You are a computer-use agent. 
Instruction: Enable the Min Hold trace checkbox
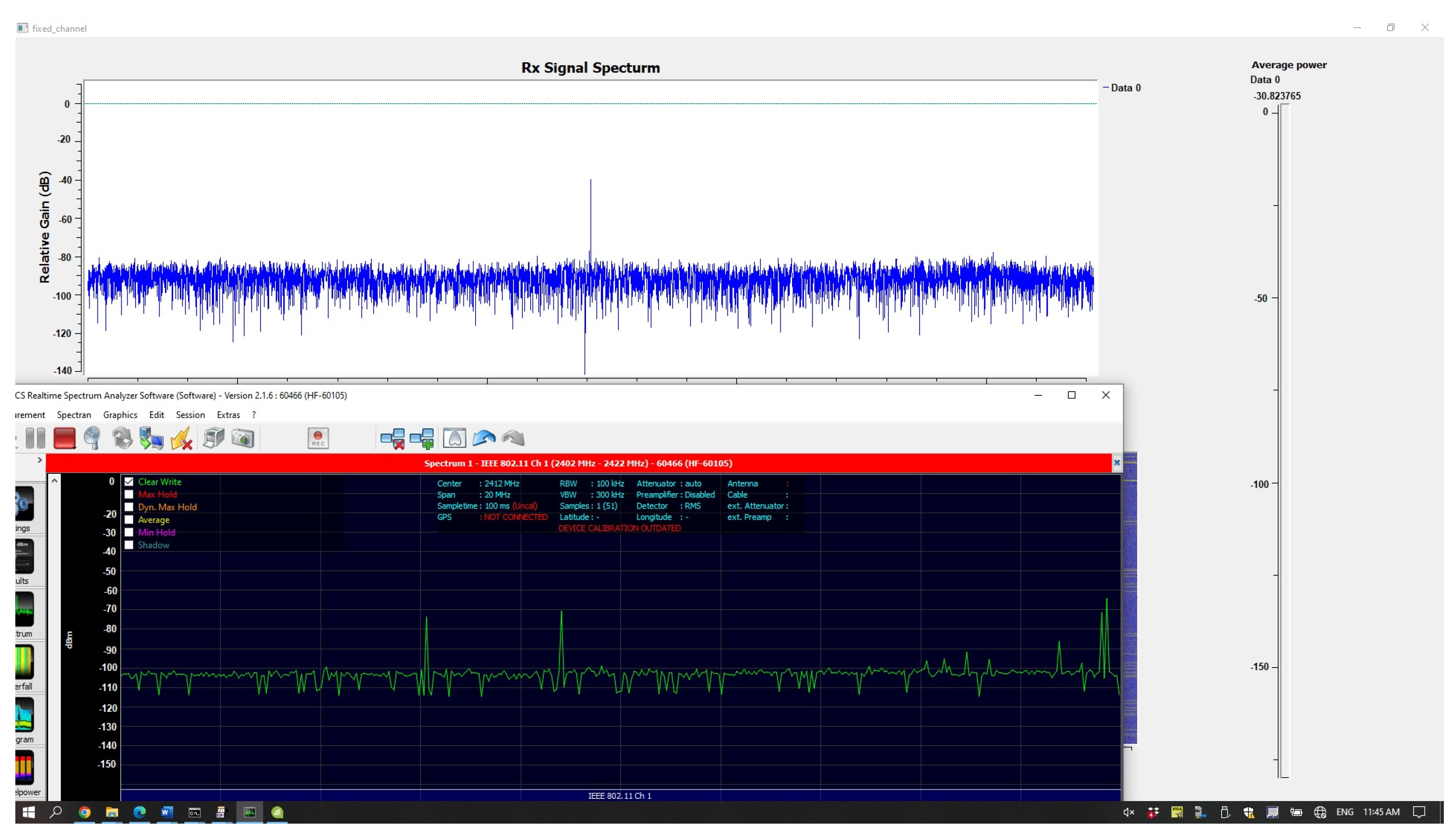point(129,533)
